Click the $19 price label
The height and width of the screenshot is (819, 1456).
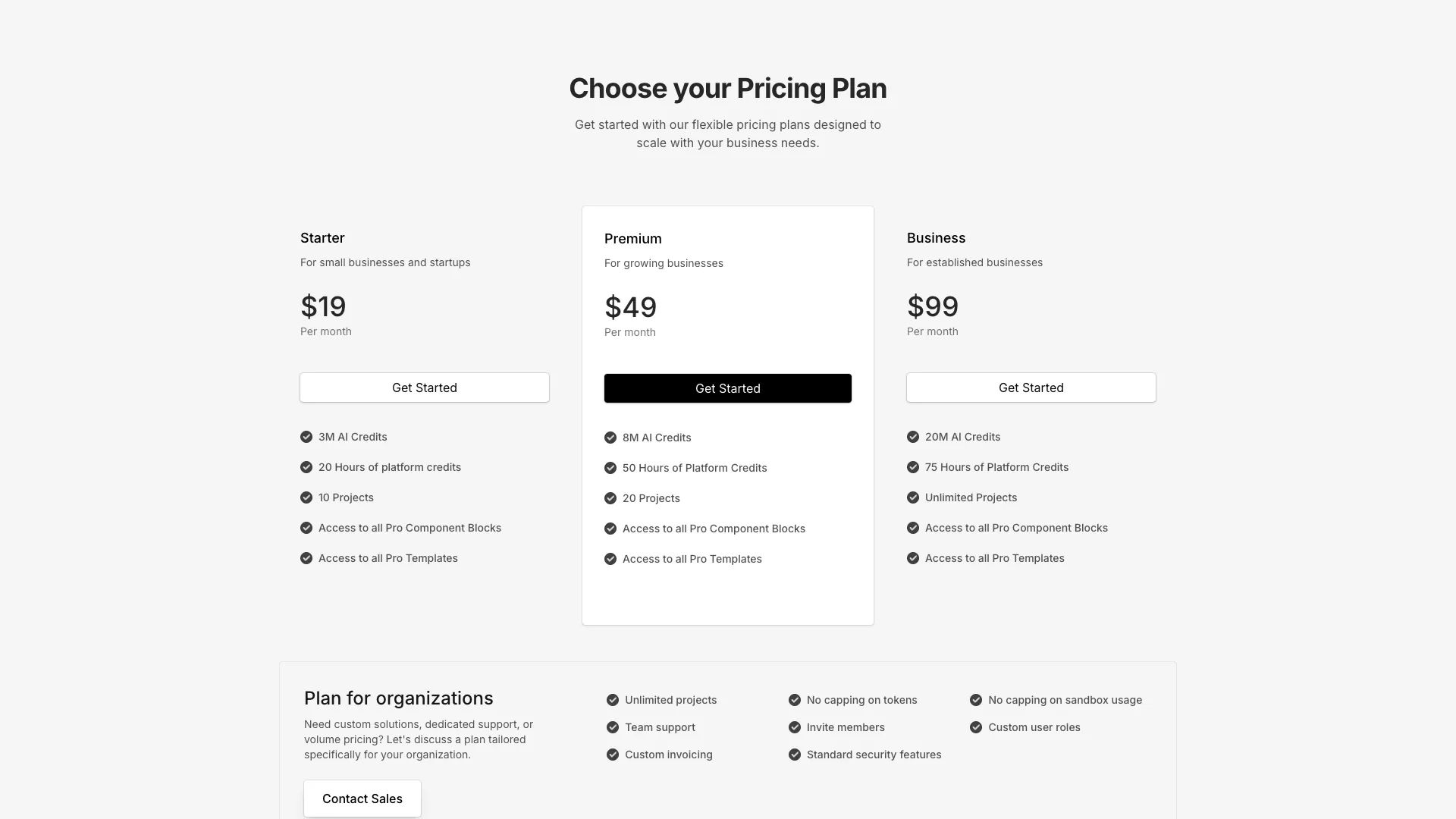coord(323,306)
